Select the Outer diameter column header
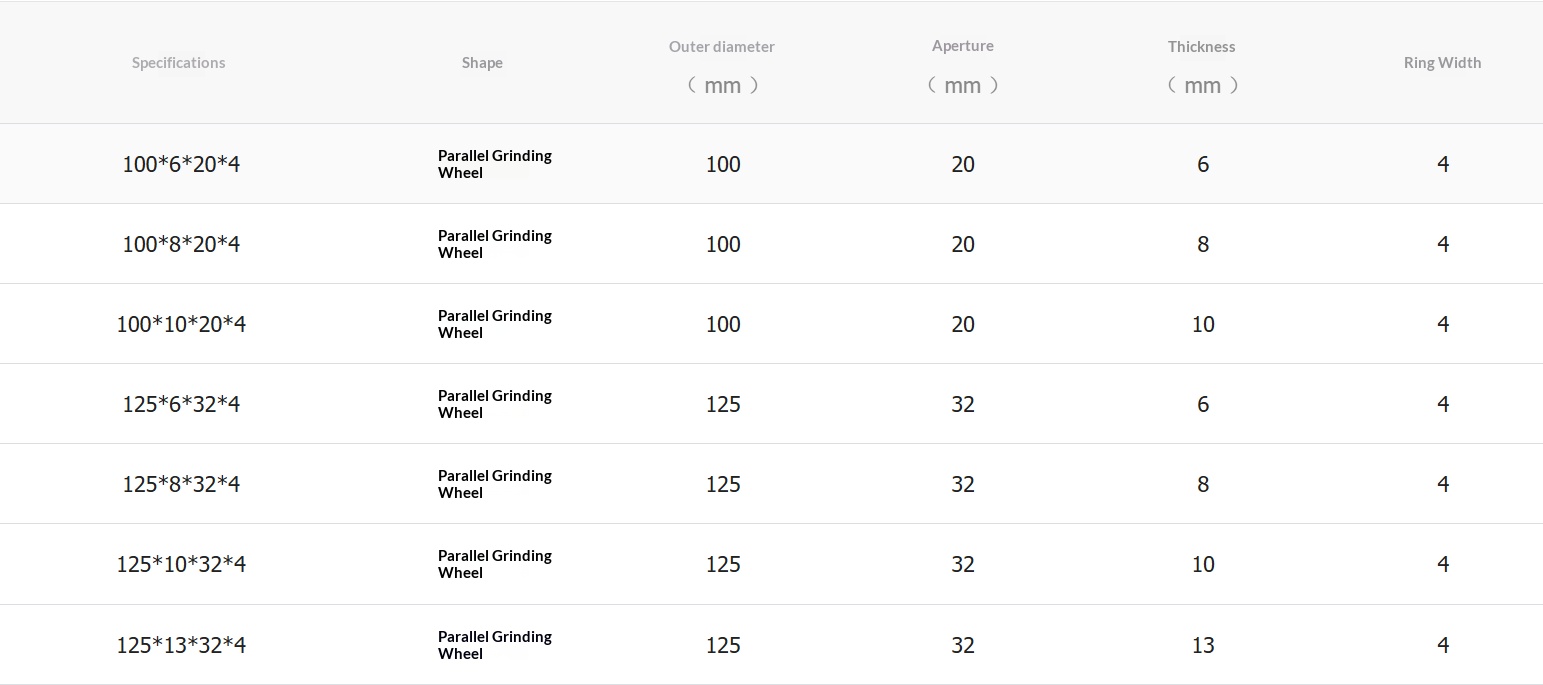1543x685 pixels. pyautogui.click(x=722, y=47)
